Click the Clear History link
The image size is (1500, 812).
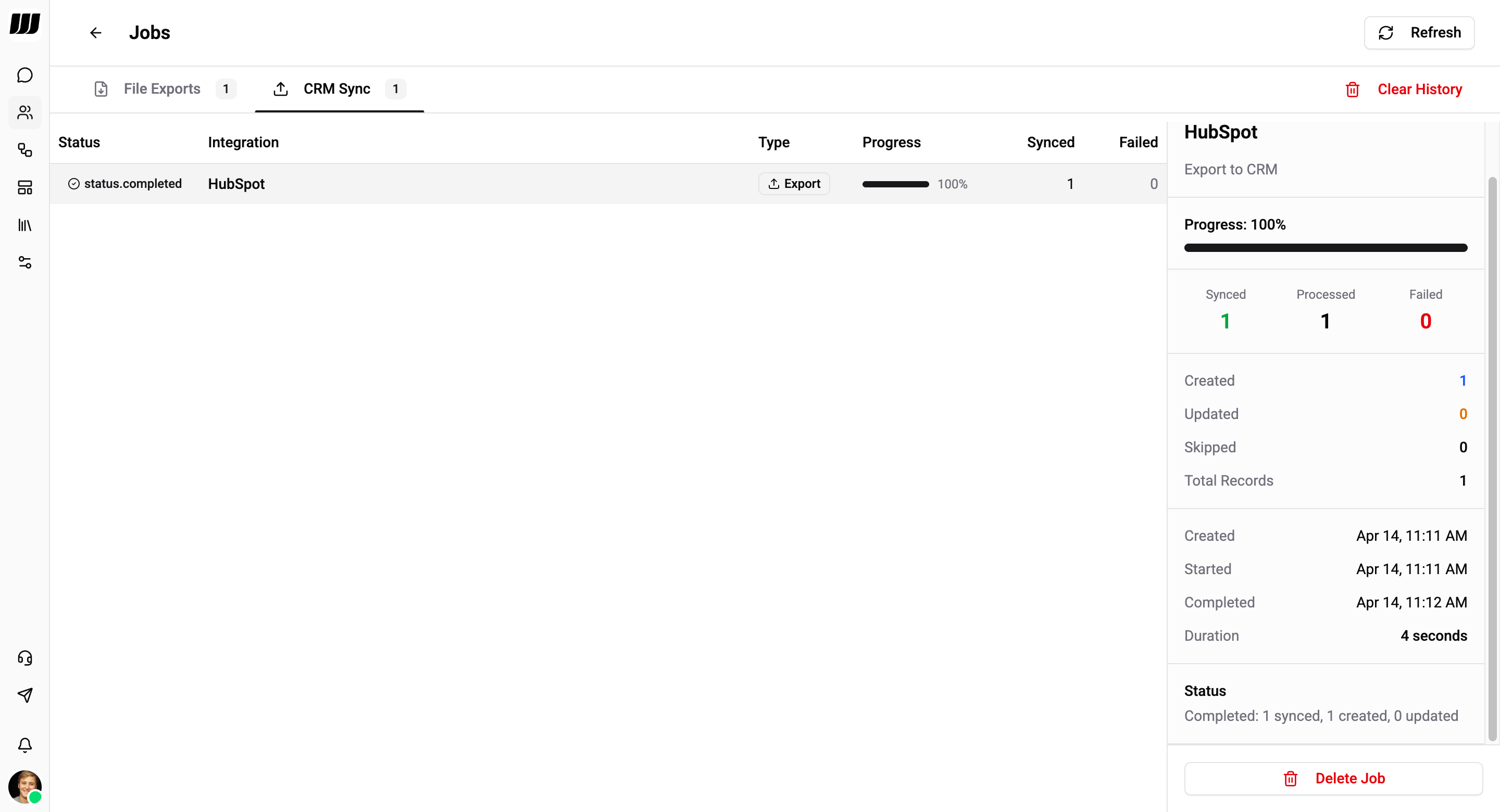(1420, 89)
